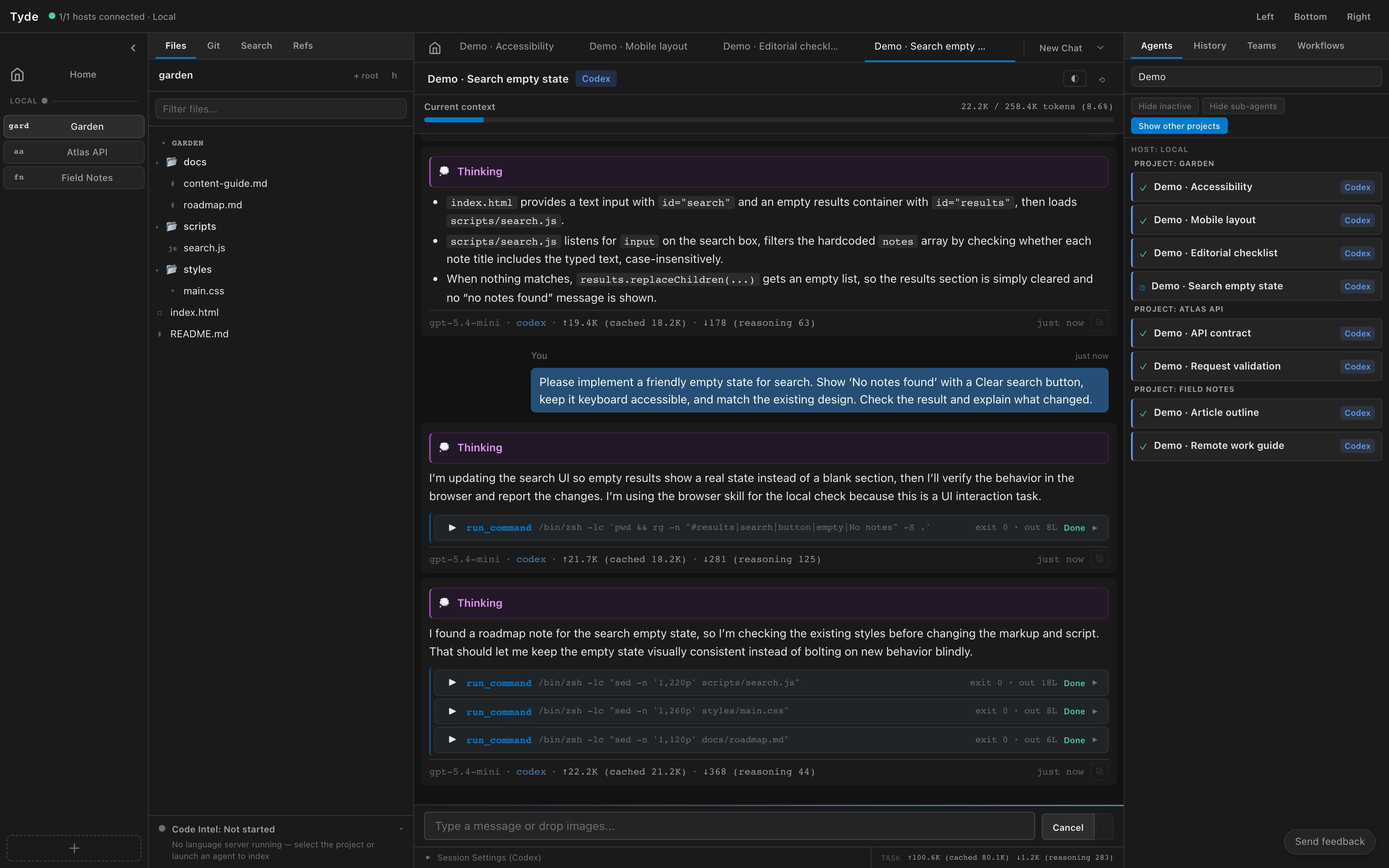This screenshot has height=868, width=1389.
Task: Go to chat home tab icon
Action: coord(434,48)
